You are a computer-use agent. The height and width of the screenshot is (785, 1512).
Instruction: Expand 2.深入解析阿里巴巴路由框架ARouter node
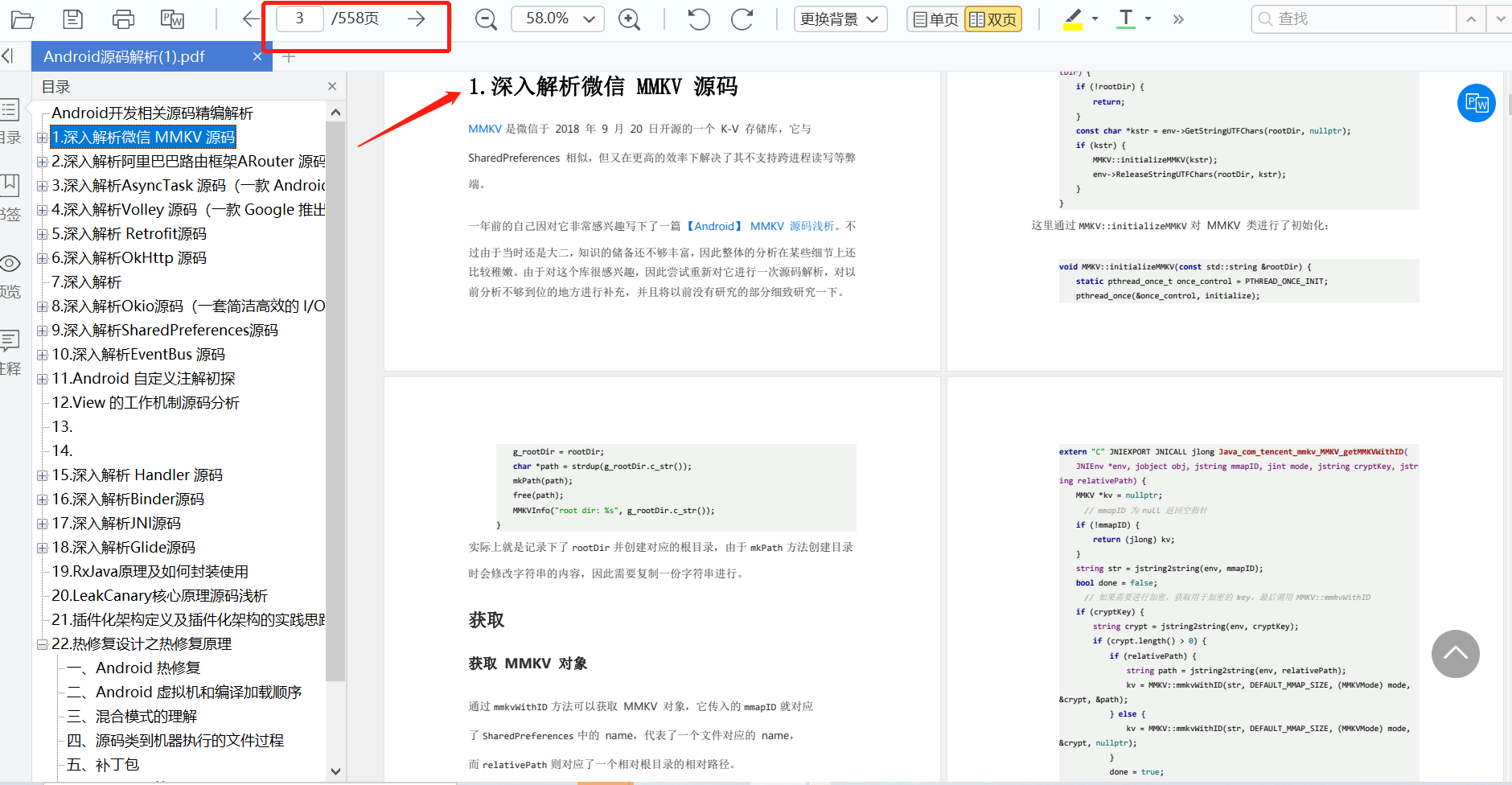coord(42,162)
